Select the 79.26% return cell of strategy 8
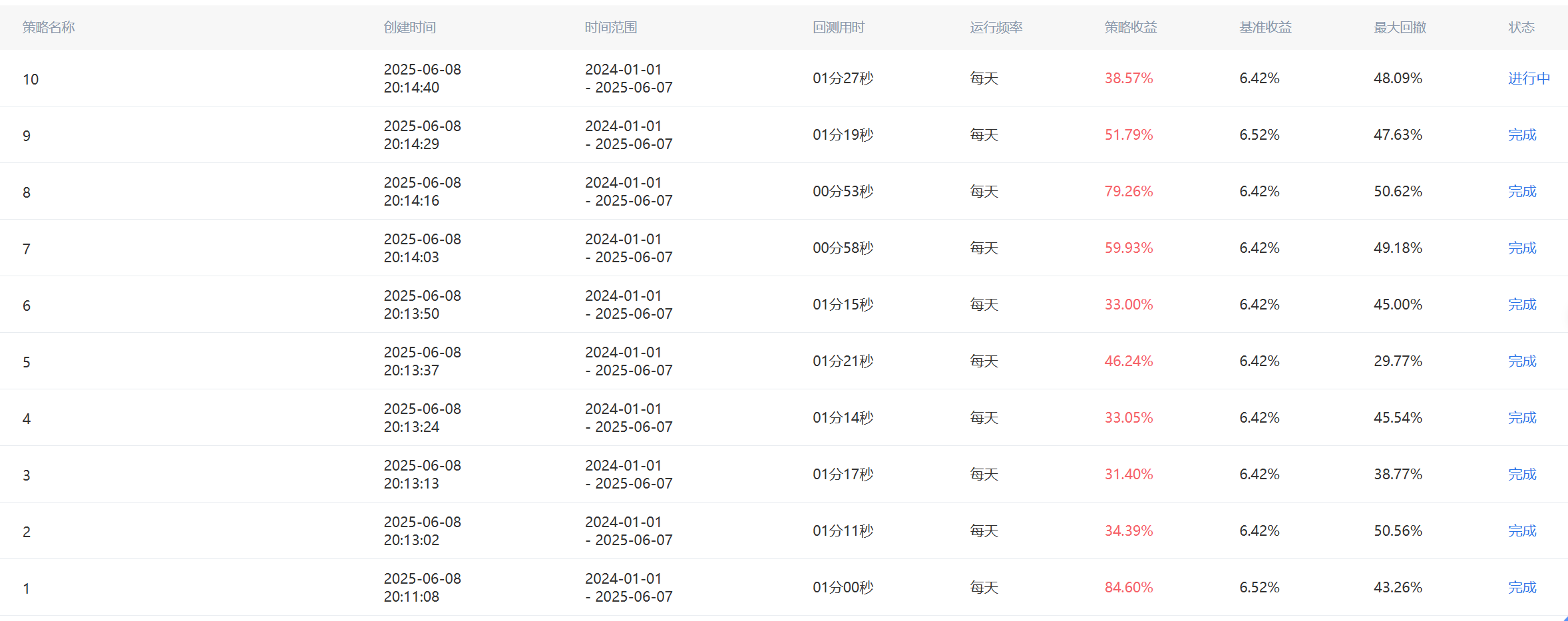The height and width of the screenshot is (621, 1568). tap(1129, 192)
